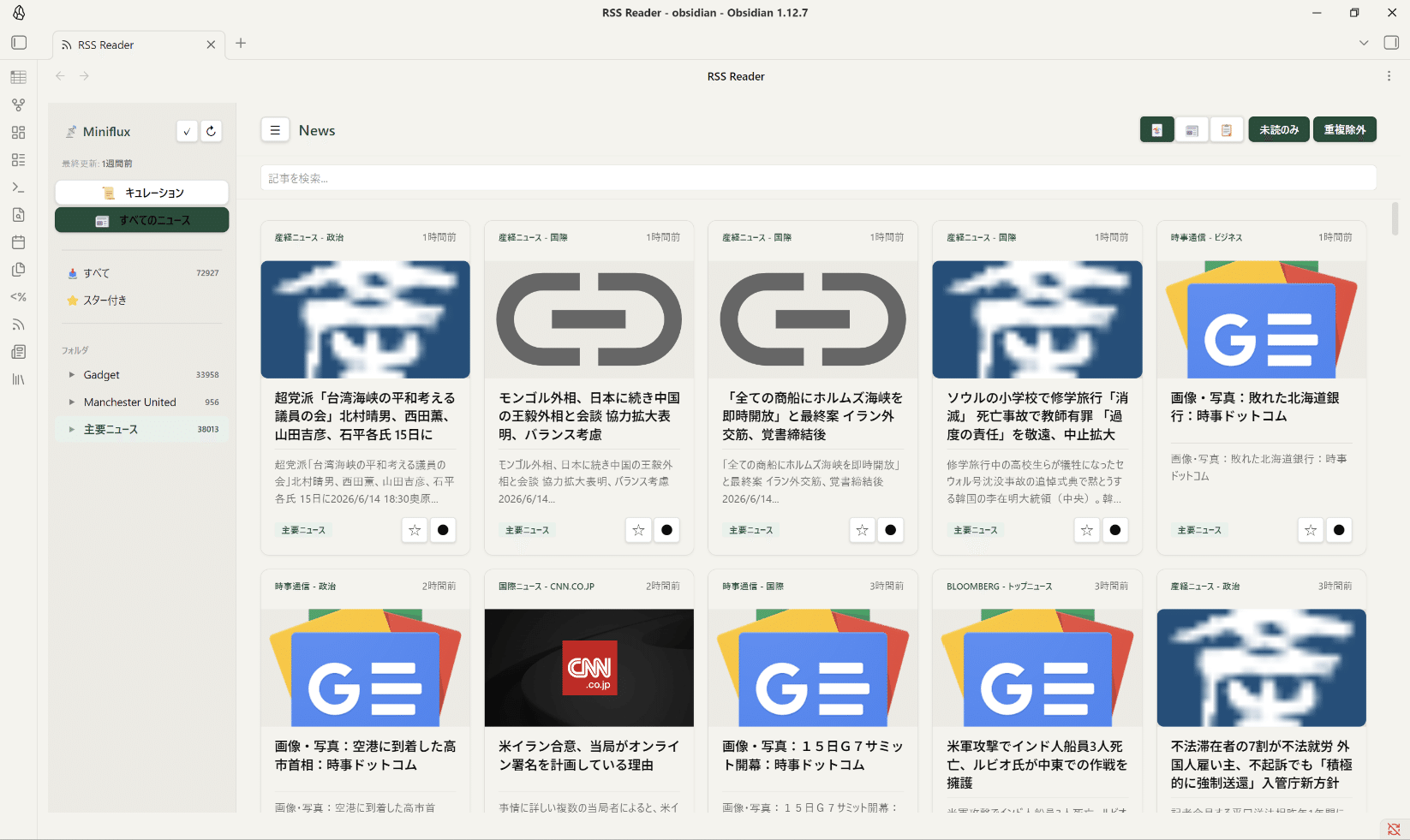Screen dimensions: 1410x840
Task: Open the calendar ribbon icon
Action: click(x=18, y=241)
